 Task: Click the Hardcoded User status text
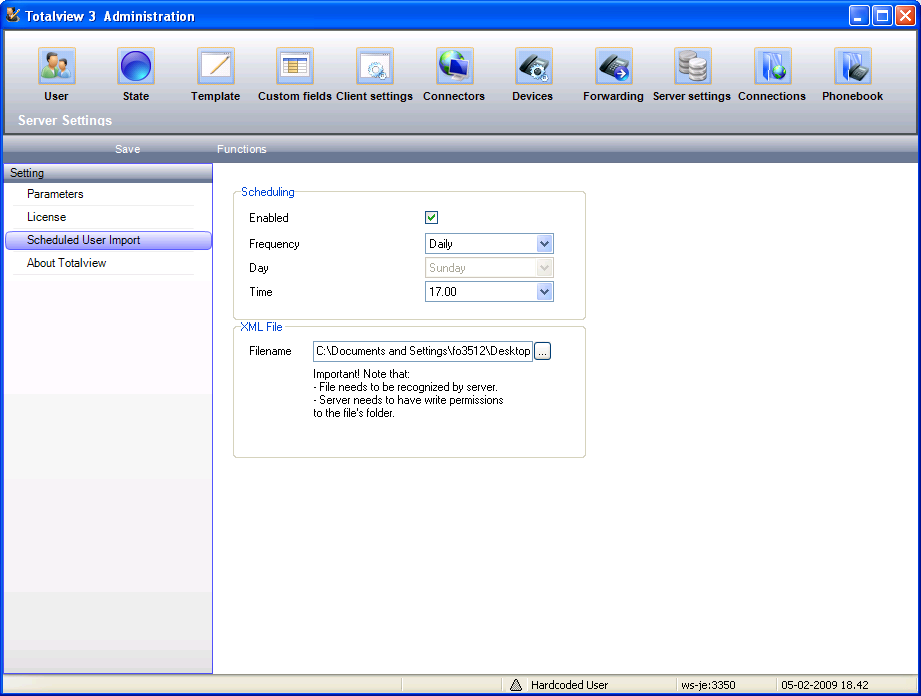point(569,685)
